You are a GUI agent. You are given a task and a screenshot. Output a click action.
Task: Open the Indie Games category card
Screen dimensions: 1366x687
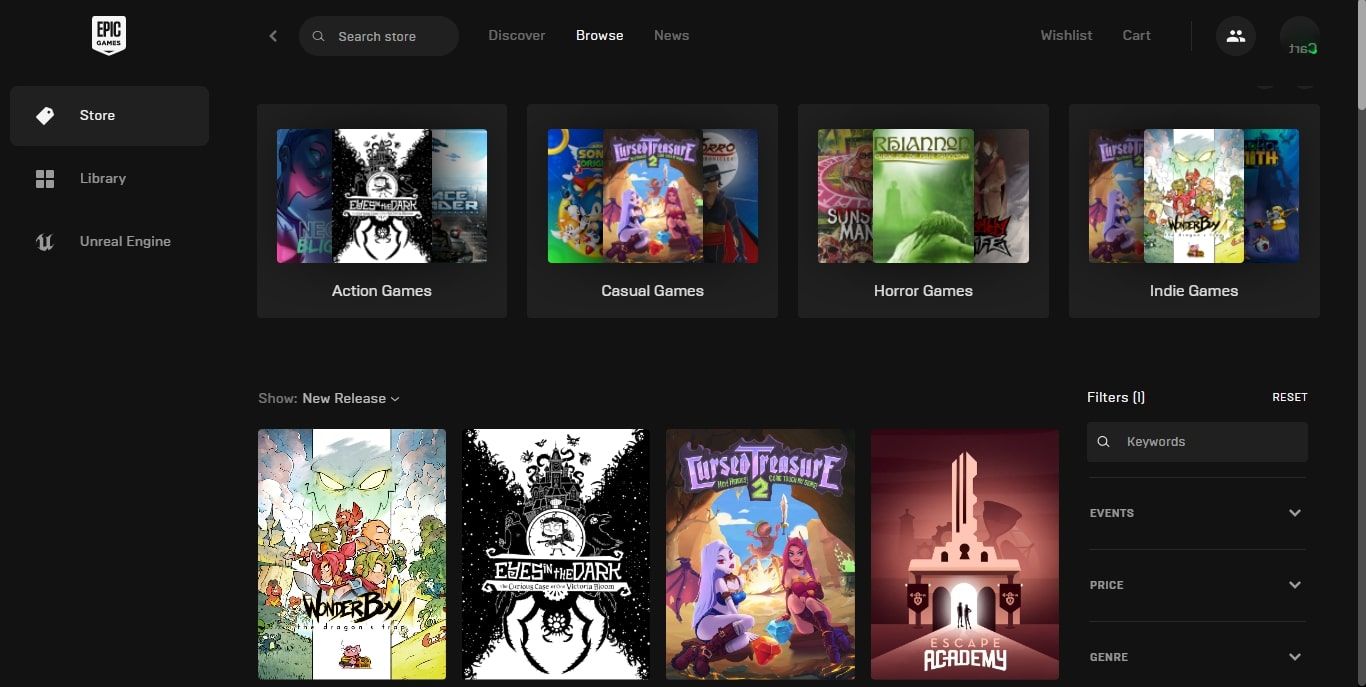[x=1194, y=211]
